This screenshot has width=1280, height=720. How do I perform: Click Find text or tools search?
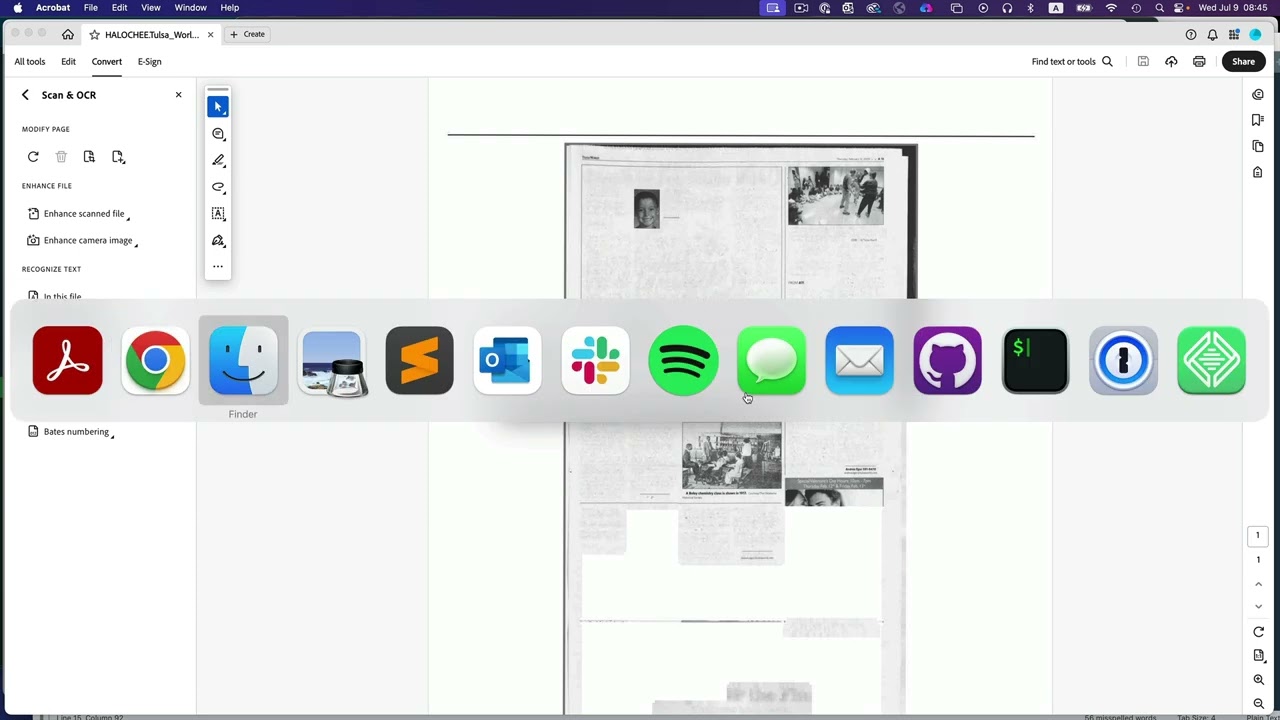click(1072, 62)
